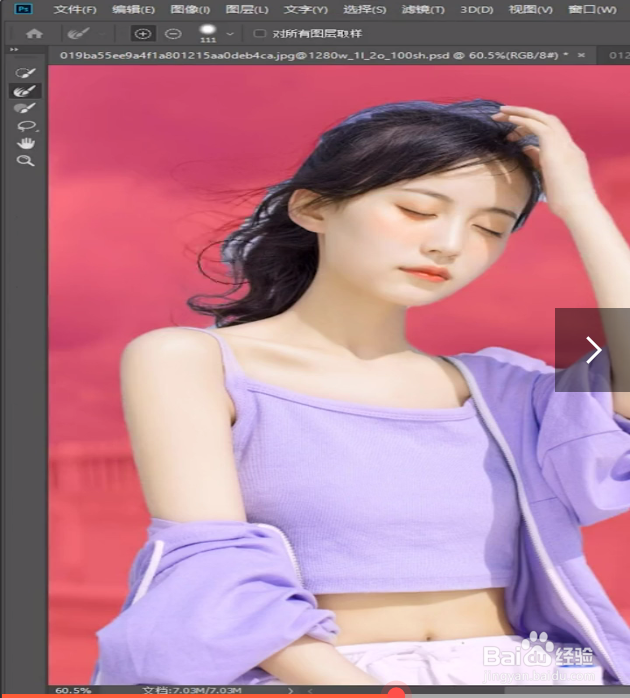This screenshot has width=630, height=698.
Task: Go to next image with right chevron
Action: [593, 350]
